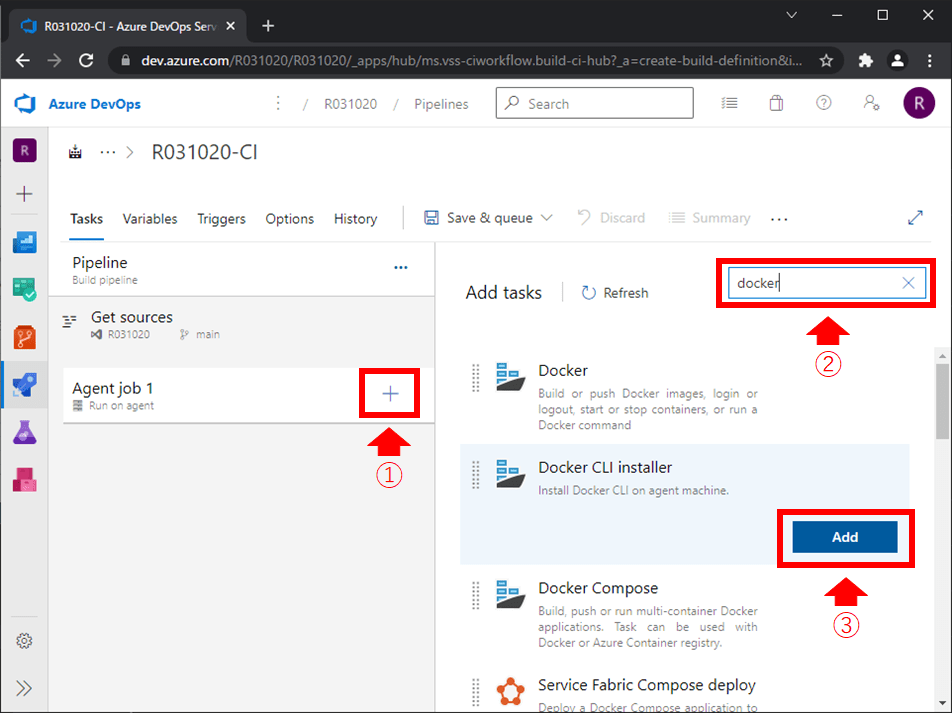Switch to the History tab
Viewport: 952px width, 713px height.
(355, 219)
